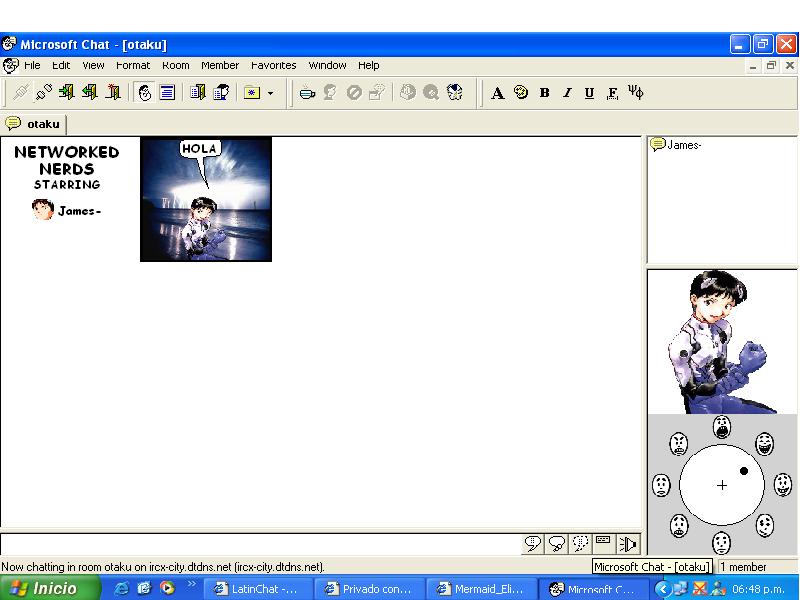Toggle bold formatting
The image size is (800, 600).
544,93
